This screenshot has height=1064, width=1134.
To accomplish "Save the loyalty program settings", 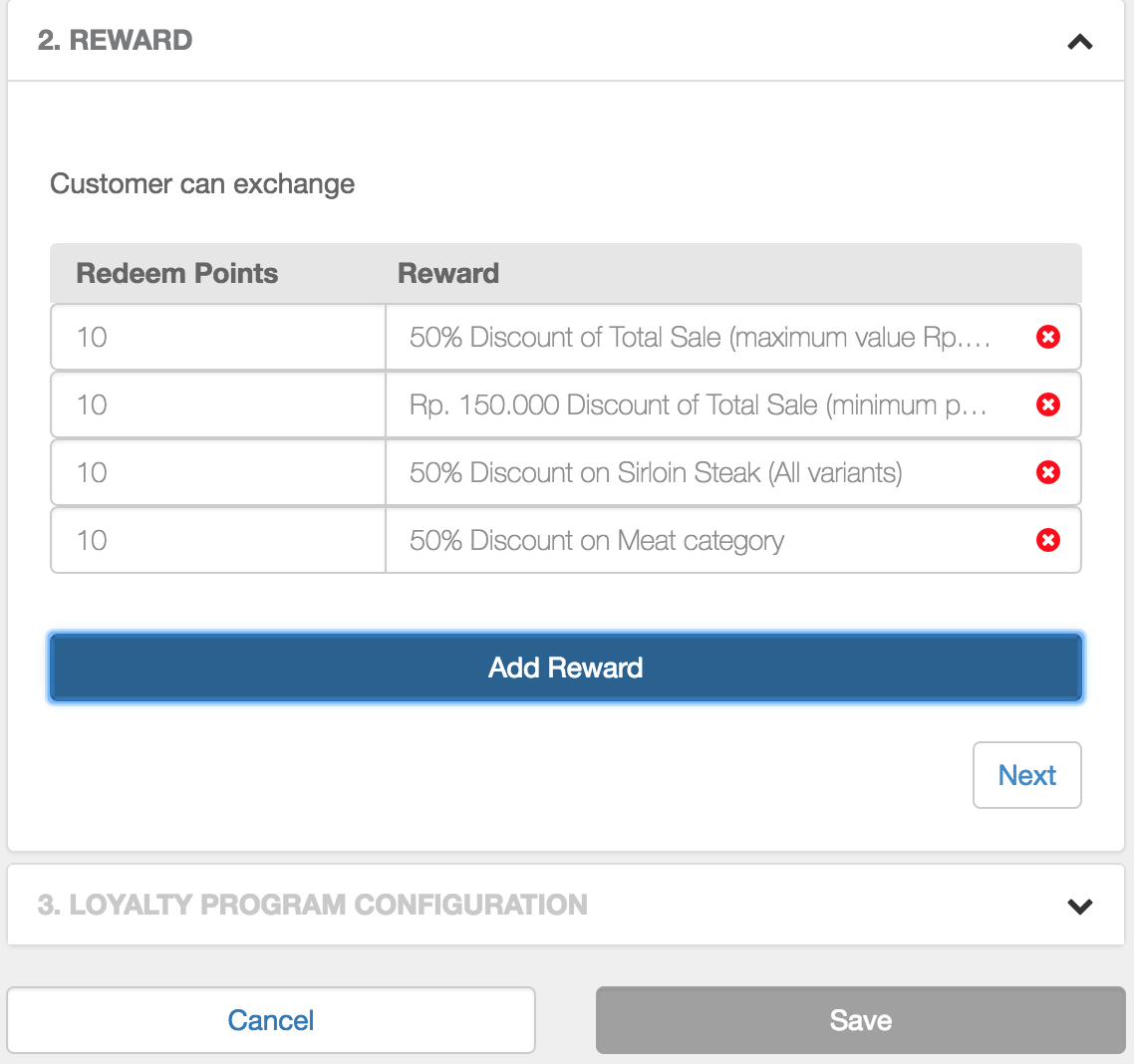I will click(860, 1019).
